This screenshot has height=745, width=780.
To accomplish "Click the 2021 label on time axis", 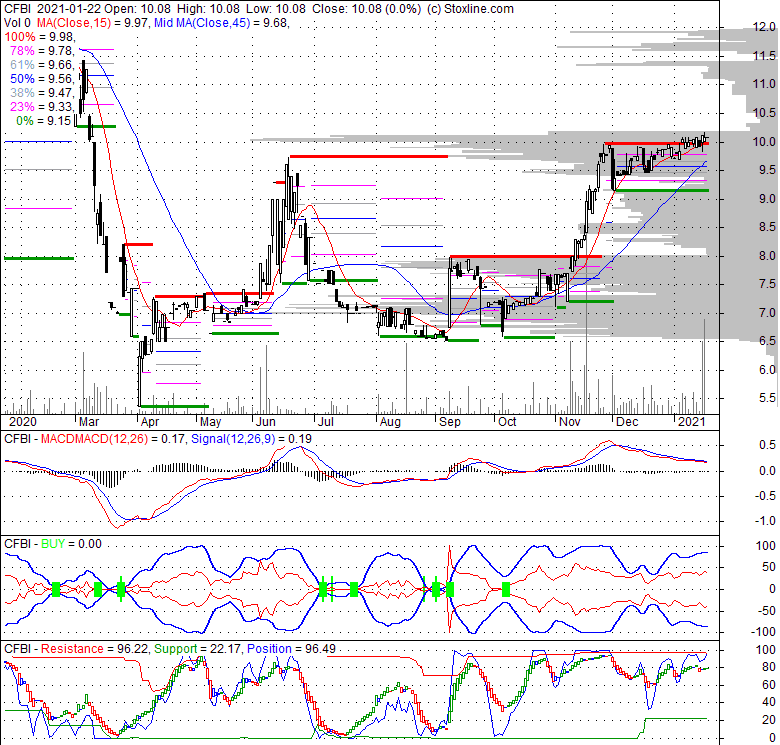I will click(692, 422).
